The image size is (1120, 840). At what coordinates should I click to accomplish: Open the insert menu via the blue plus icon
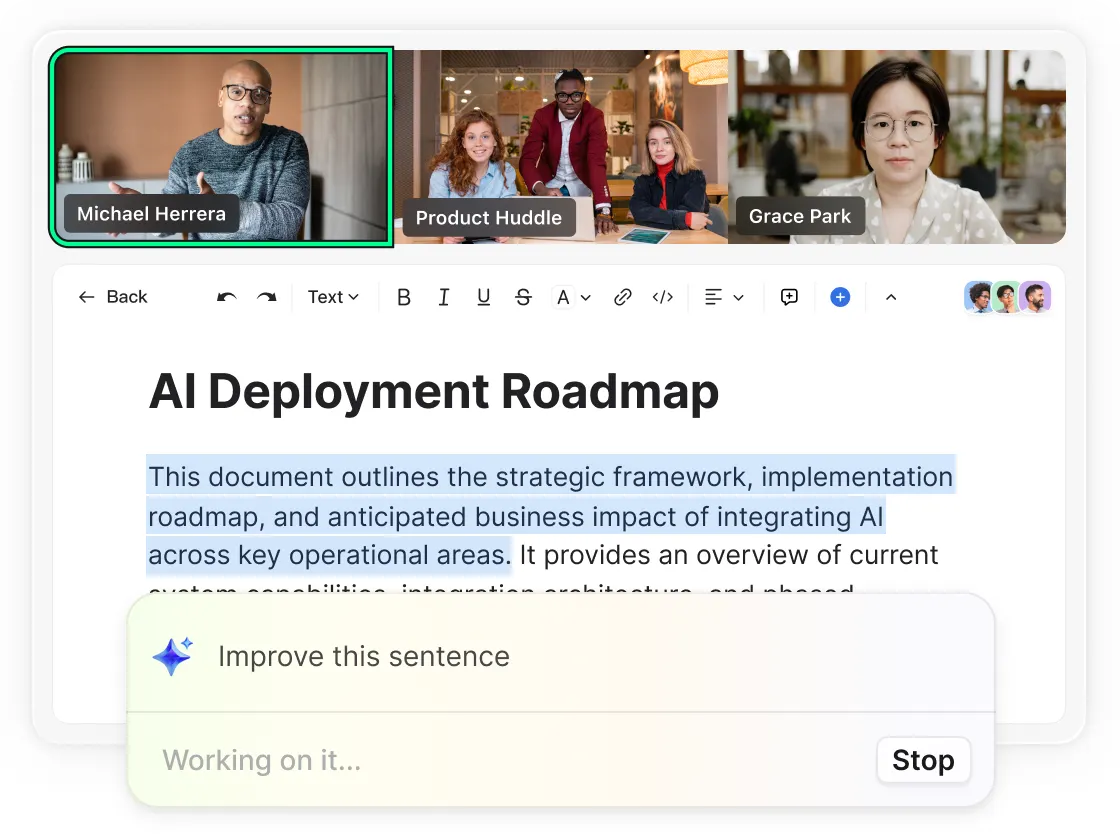click(840, 297)
